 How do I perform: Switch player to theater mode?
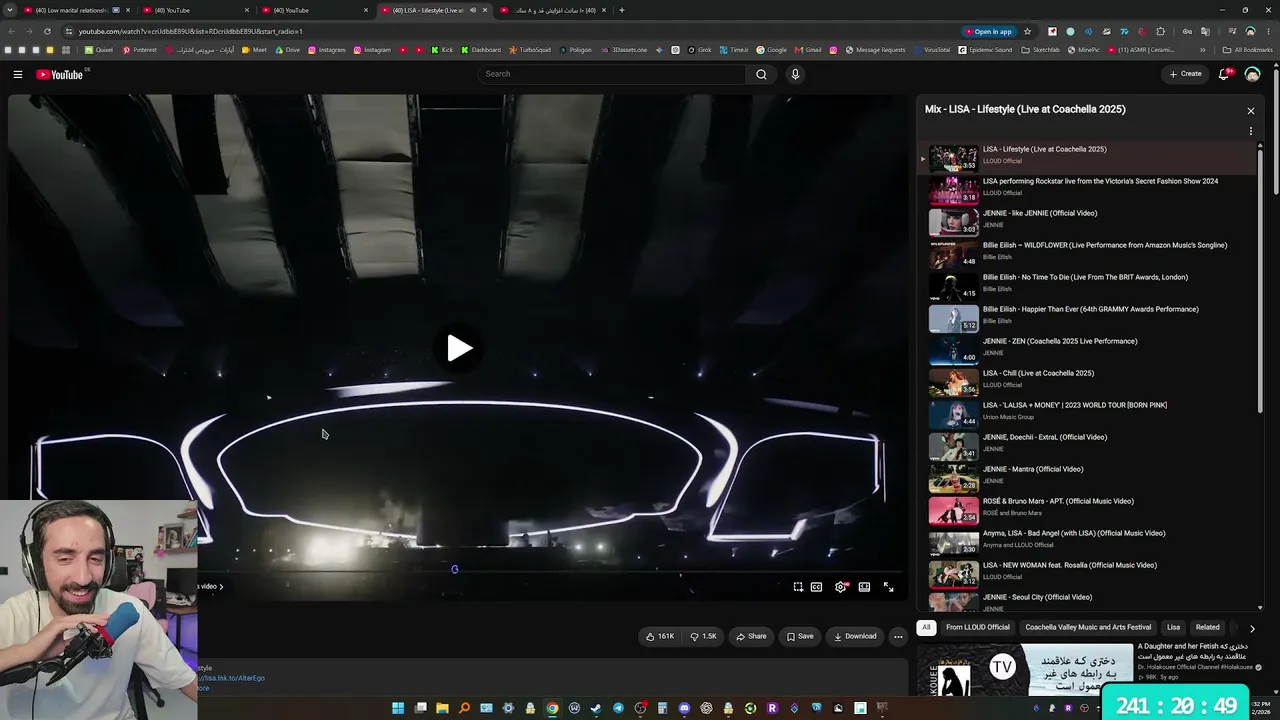(x=864, y=587)
